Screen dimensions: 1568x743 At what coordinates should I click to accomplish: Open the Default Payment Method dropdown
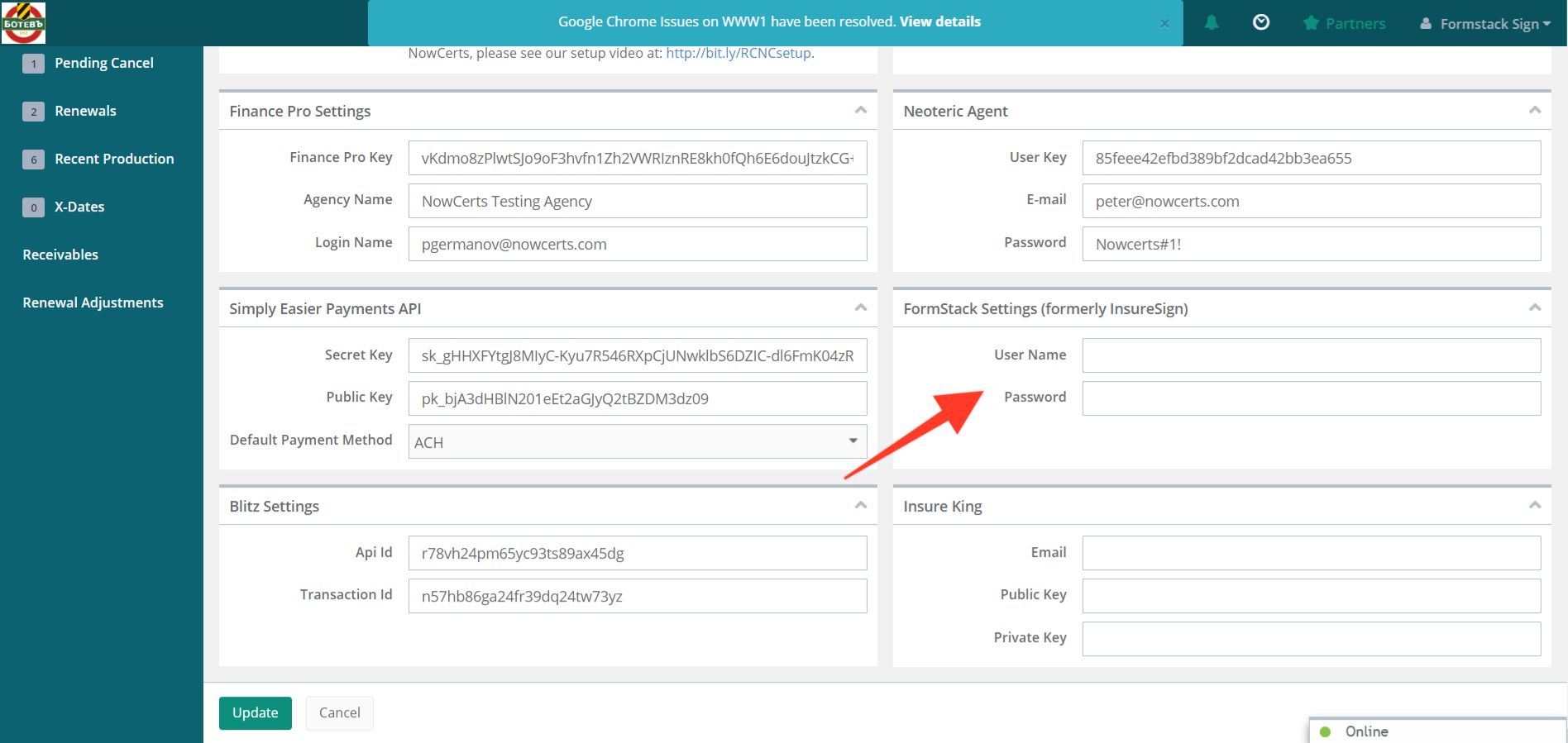click(x=638, y=441)
